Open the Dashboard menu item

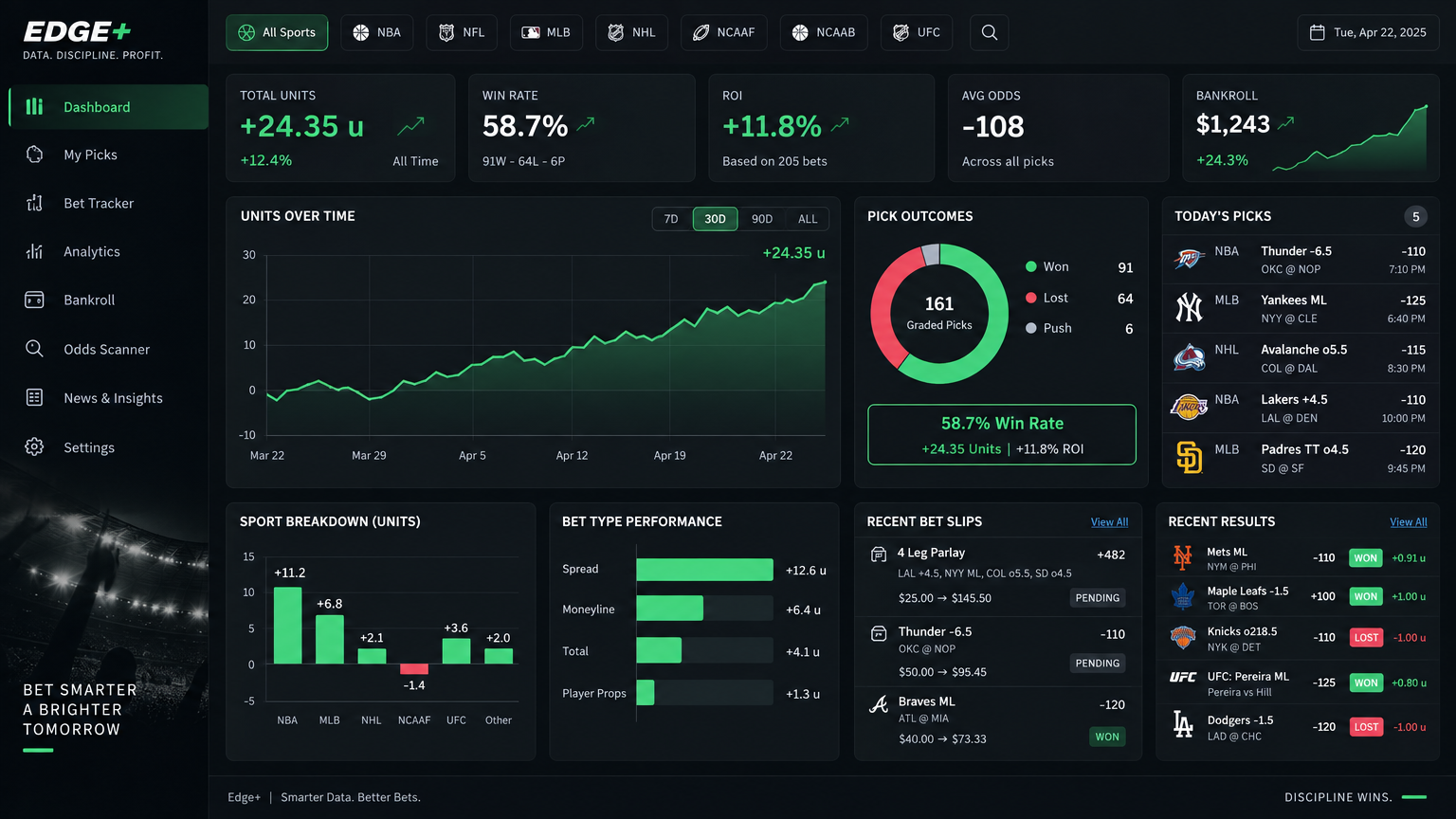(108, 106)
